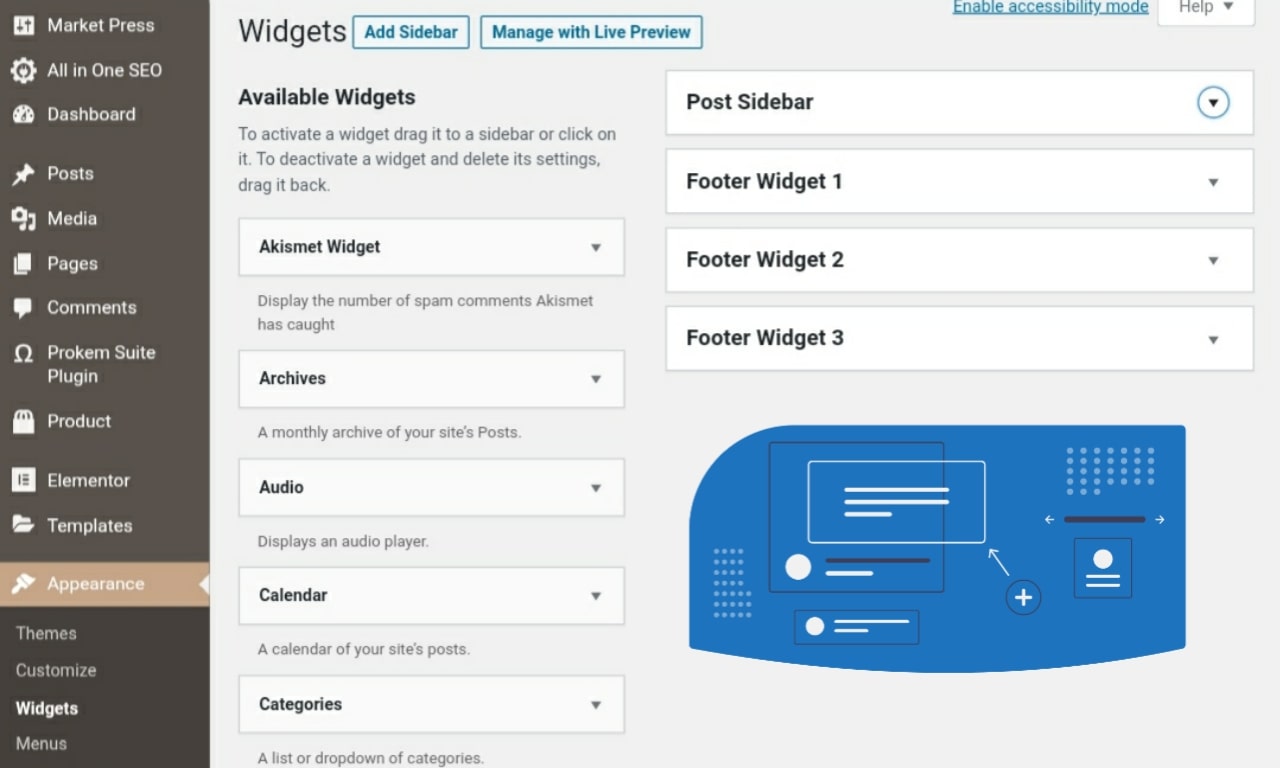This screenshot has width=1280, height=768.
Task: Expand the Footer Widget 3 panel
Action: click(1213, 339)
